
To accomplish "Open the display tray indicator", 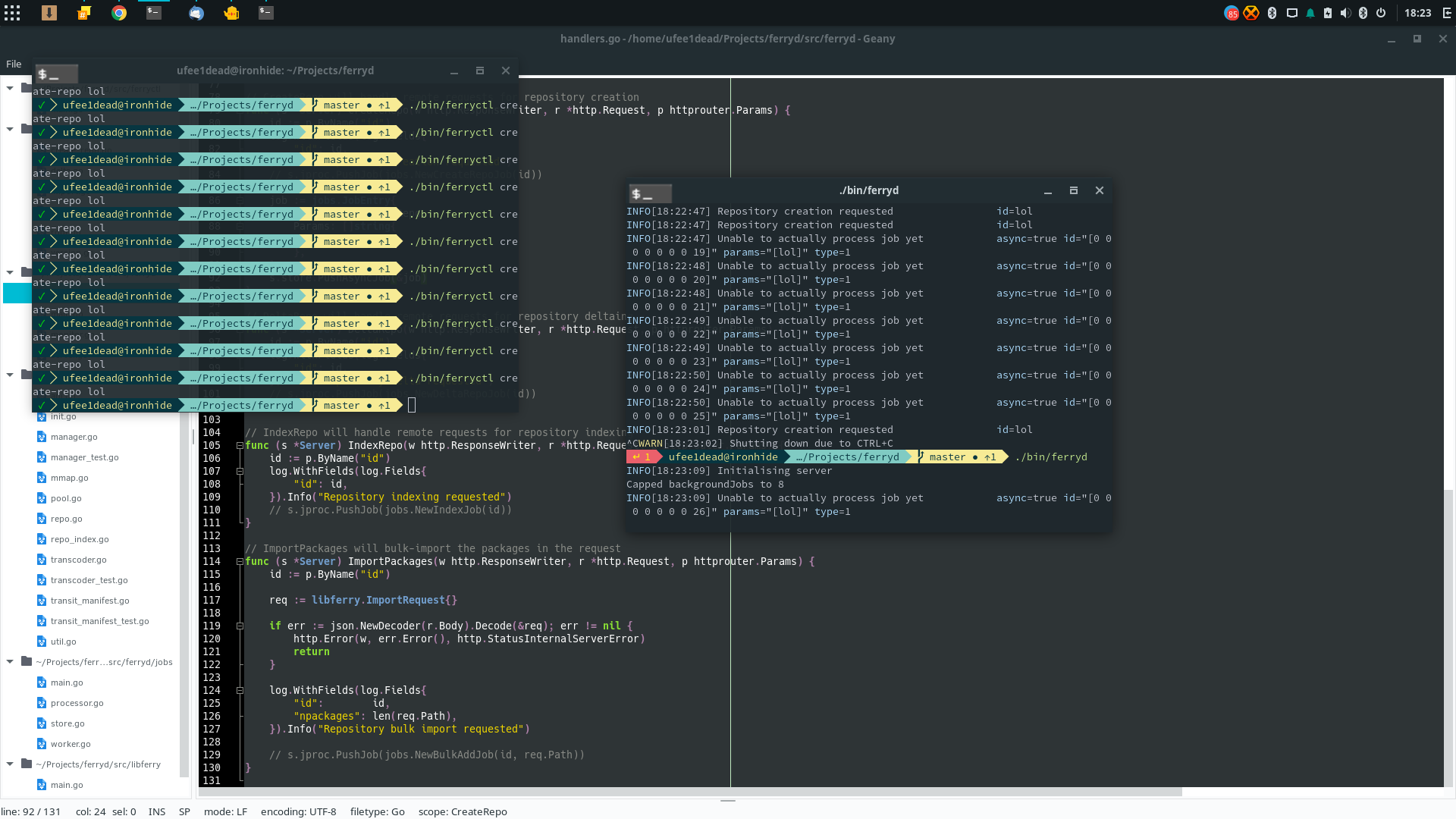I will (1292, 13).
